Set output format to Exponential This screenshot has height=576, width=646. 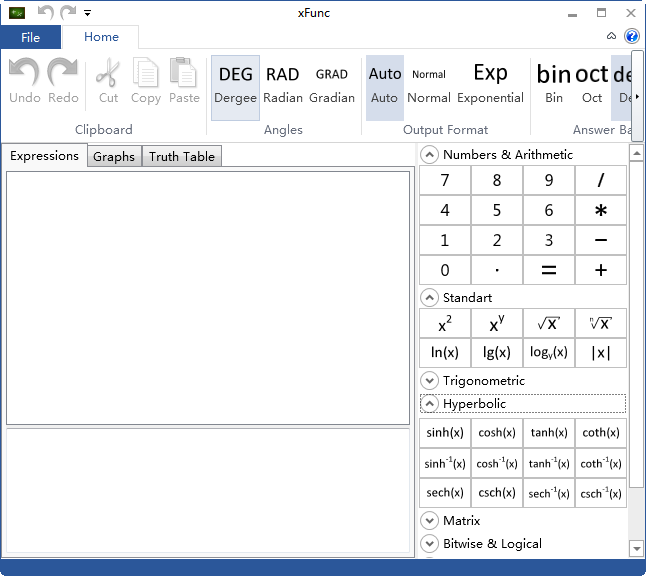(x=490, y=82)
